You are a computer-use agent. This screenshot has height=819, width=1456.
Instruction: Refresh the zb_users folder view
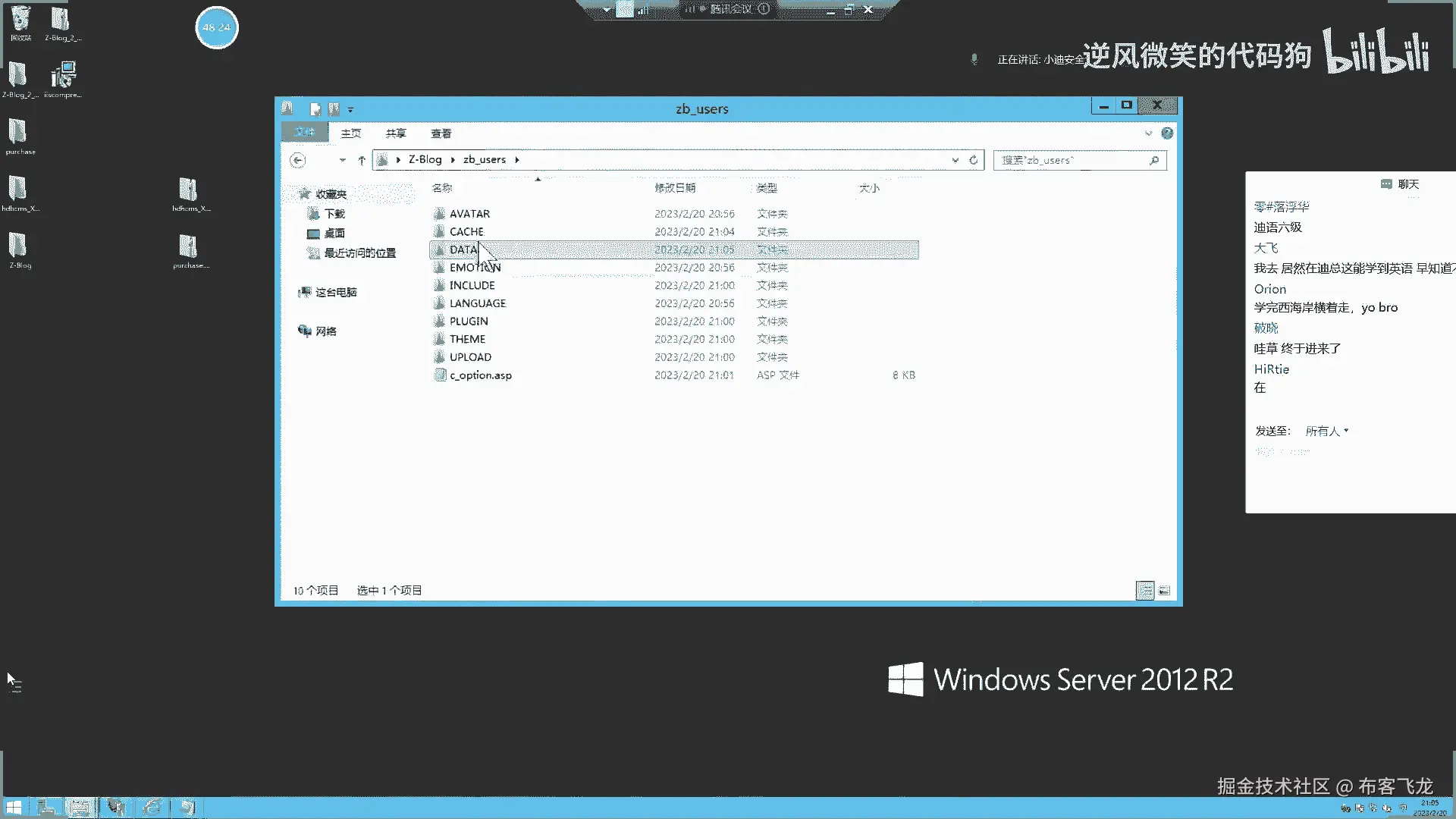pos(974,160)
